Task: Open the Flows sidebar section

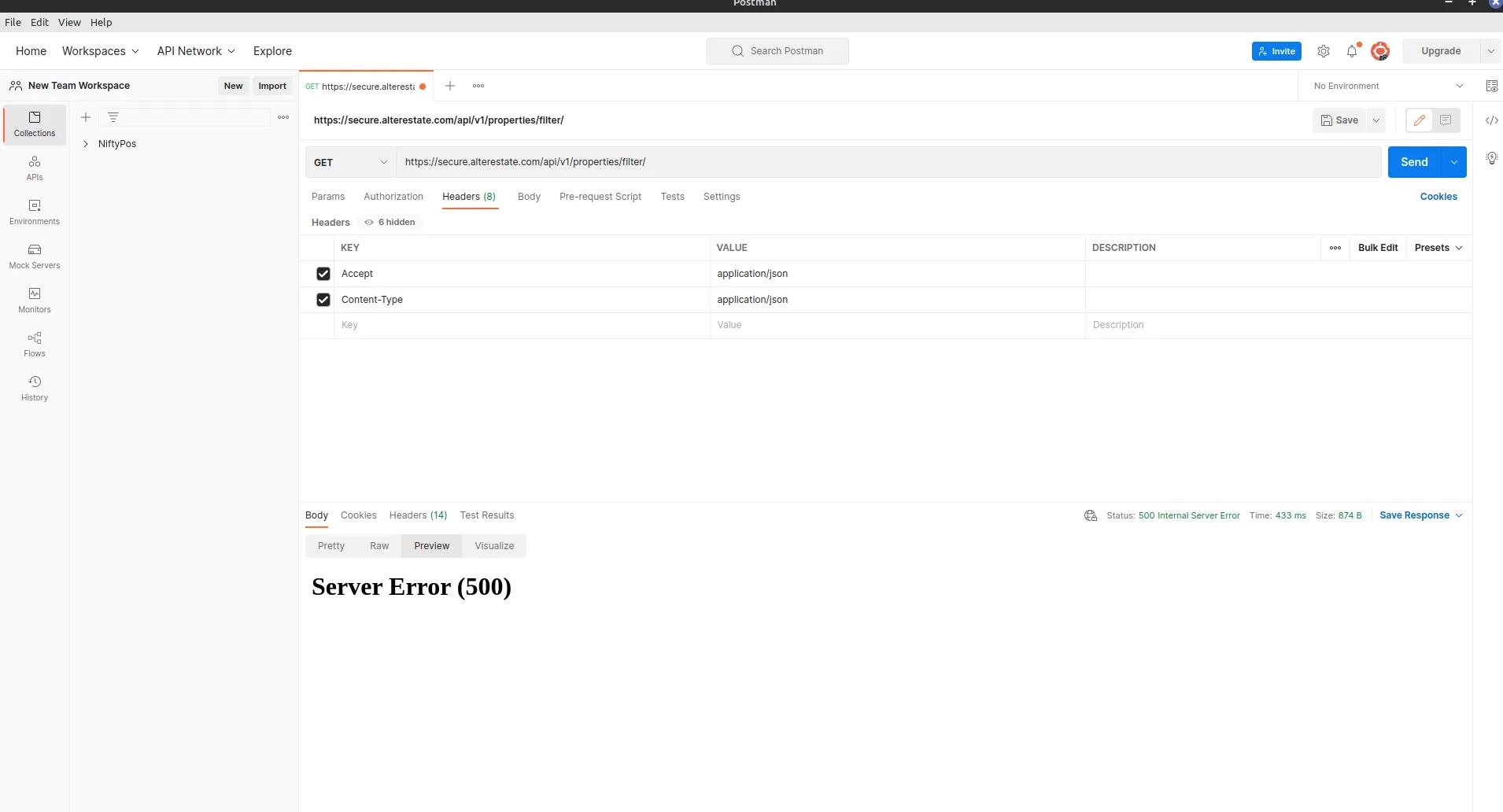Action: [x=35, y=345]
